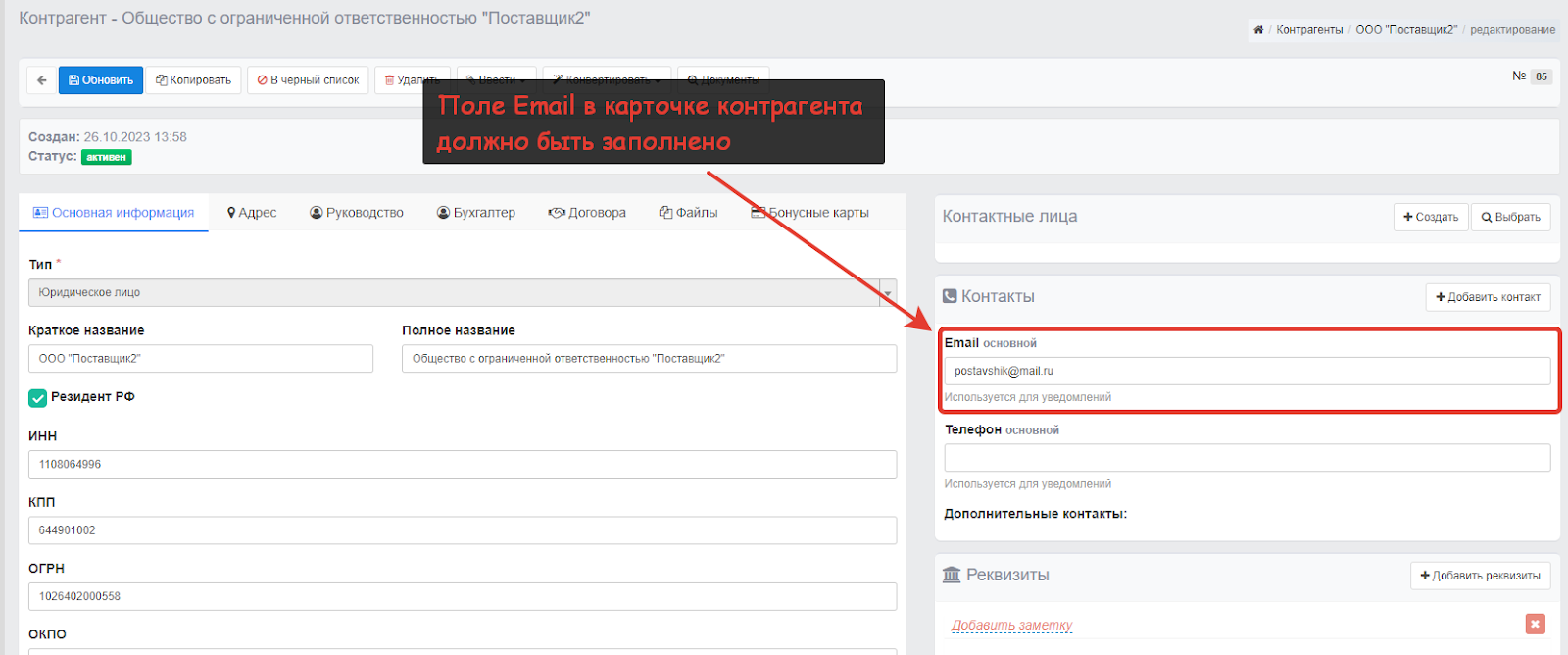Toggle the Резидент РФ checkbox
This screenshot has height=655, width=1568.
point(38,398)
